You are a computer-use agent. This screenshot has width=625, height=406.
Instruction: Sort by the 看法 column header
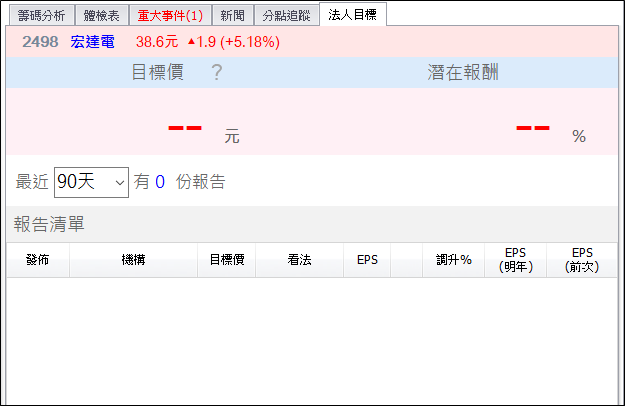tap(299, 260)
